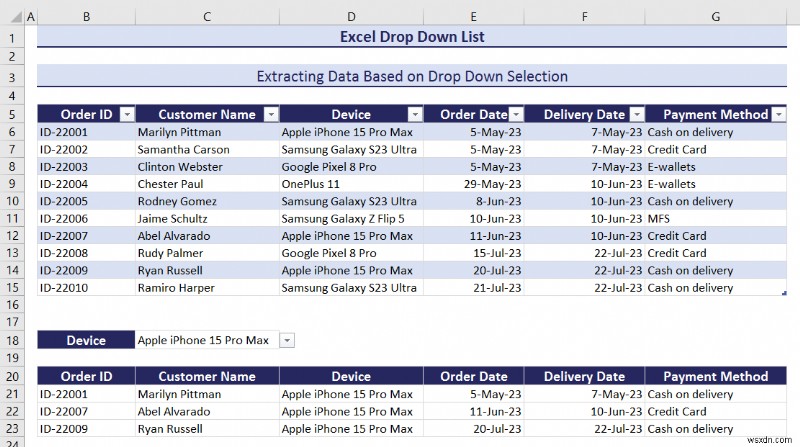Select column F header

(x=585, y=17)
